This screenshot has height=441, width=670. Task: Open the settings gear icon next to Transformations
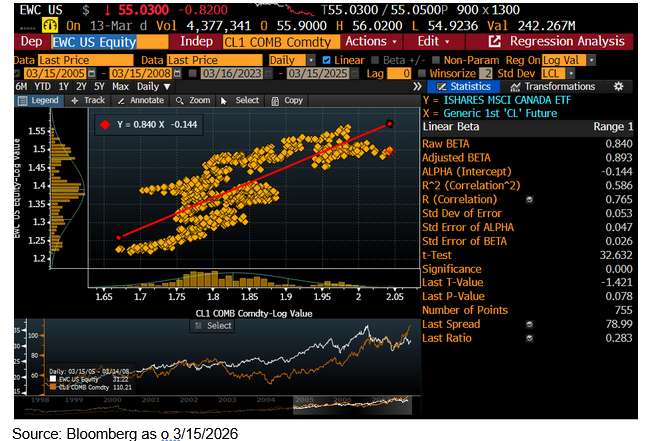click(x=618, y=87)
